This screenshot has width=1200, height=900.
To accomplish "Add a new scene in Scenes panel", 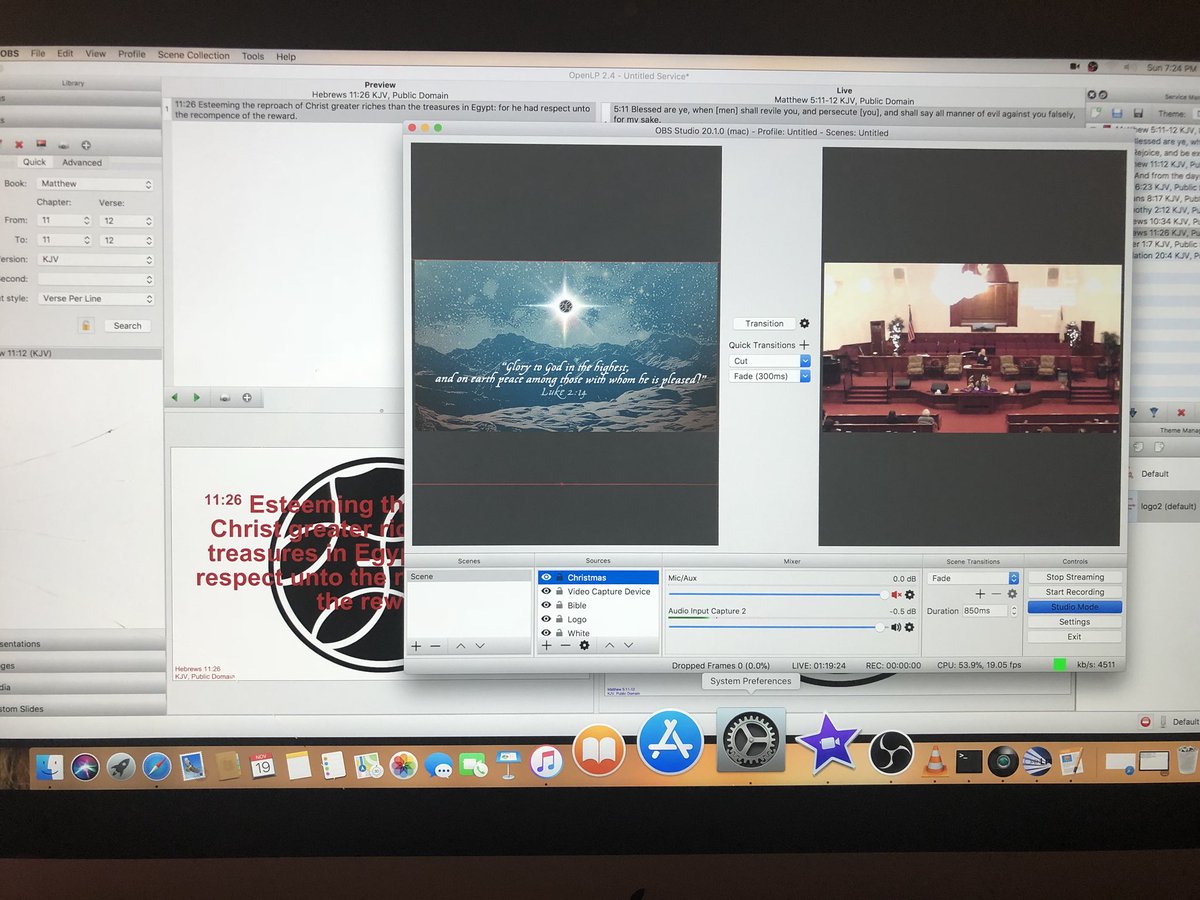I will click(416, 646).
